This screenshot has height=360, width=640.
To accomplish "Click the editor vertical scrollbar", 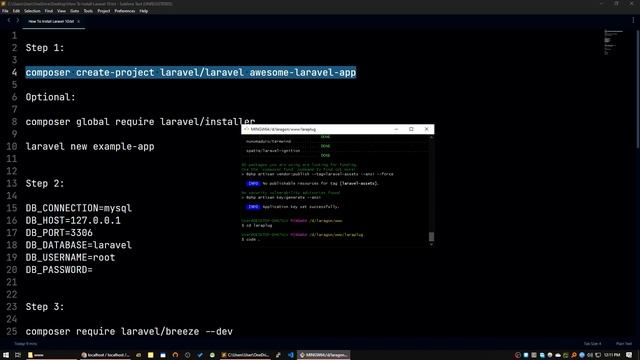I will [638, 88].
